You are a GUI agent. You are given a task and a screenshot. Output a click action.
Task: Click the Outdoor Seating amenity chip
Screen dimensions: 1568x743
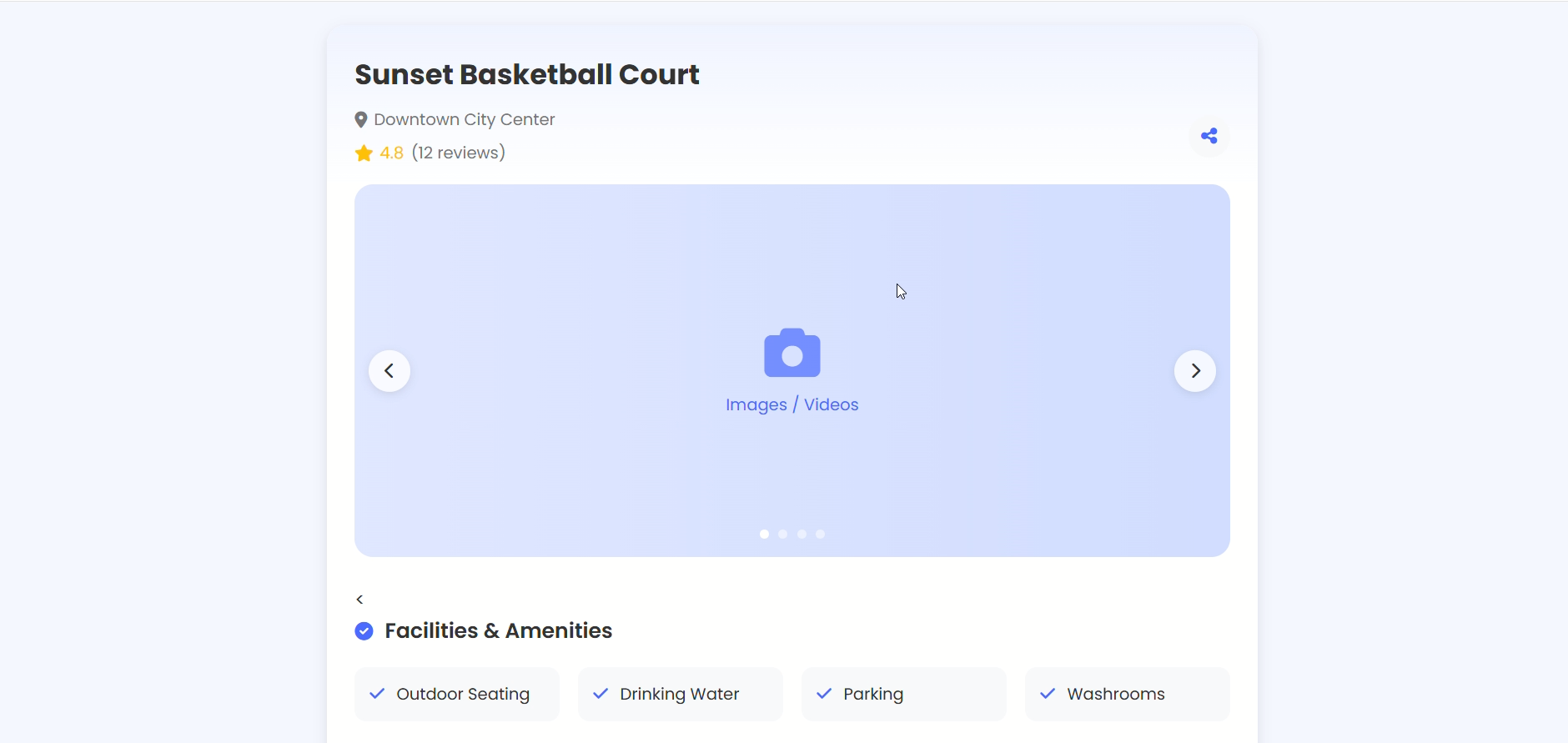(456, 694)
